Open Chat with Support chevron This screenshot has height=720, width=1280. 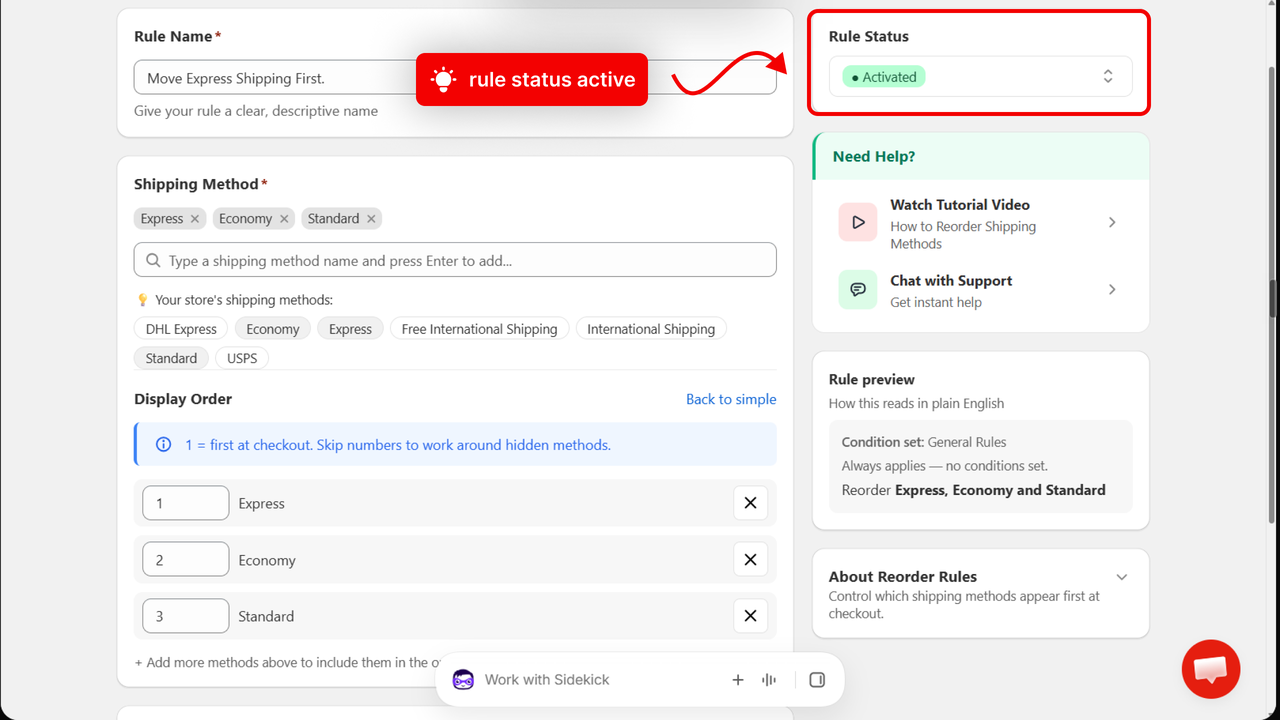tap(1112, 290)
